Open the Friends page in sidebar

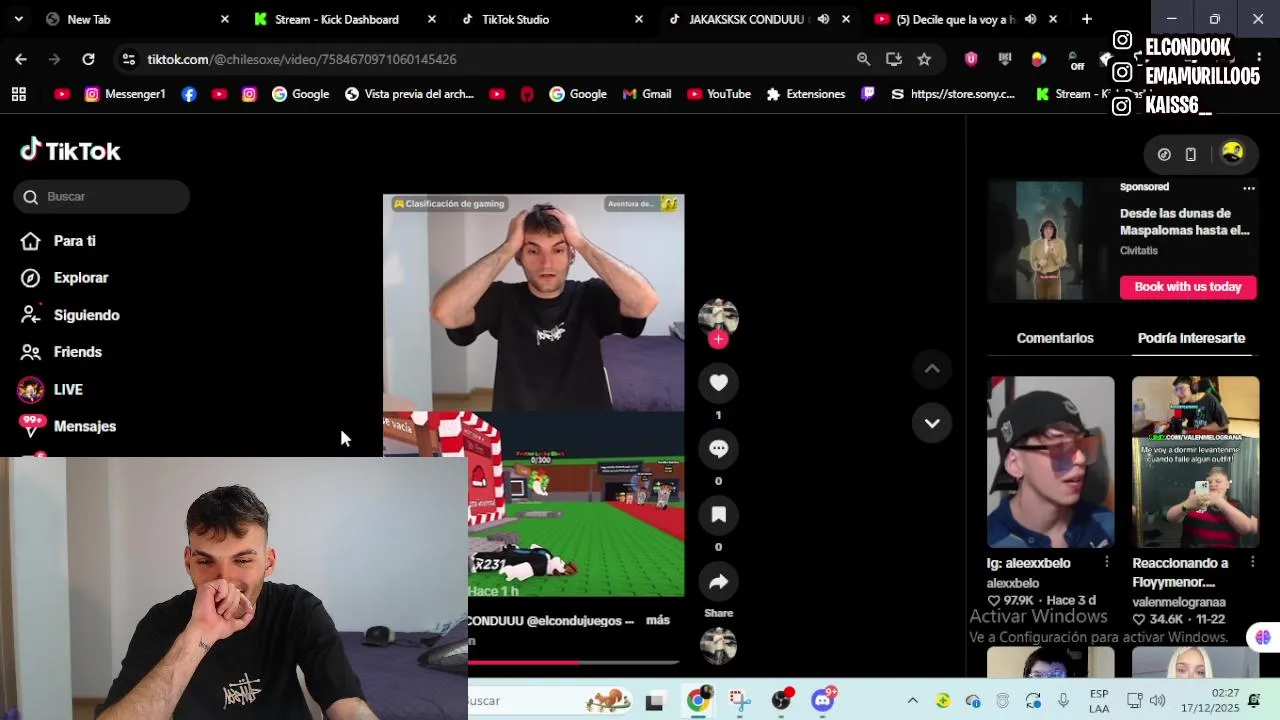tap(62, 352)
